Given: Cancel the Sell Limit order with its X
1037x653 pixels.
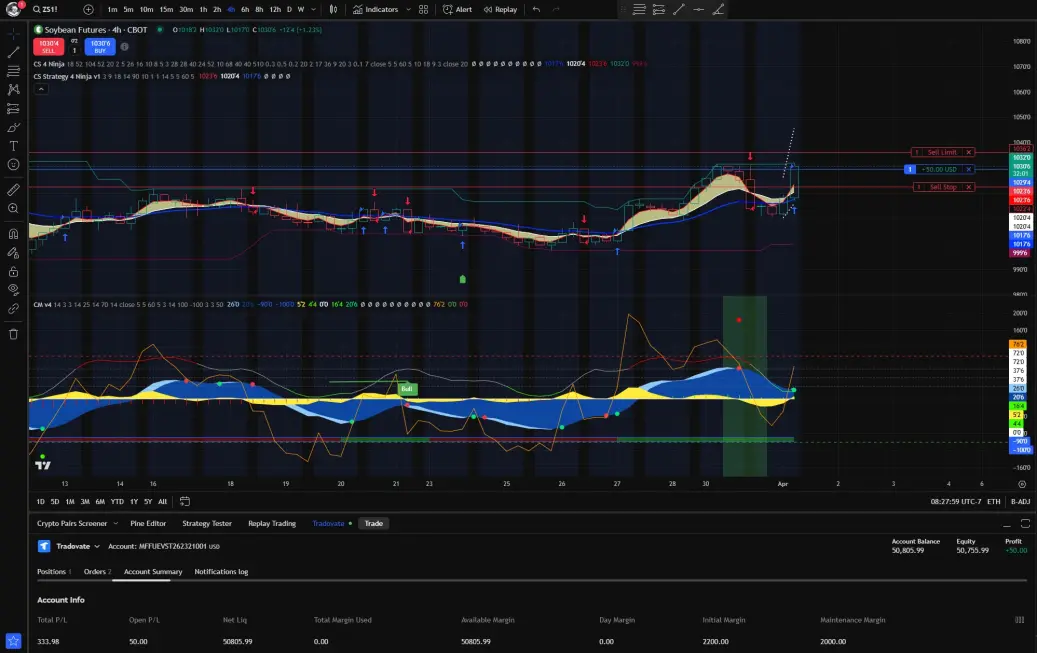Looking at the screenshot, I should pyautogui.click(x=969, y=152).
